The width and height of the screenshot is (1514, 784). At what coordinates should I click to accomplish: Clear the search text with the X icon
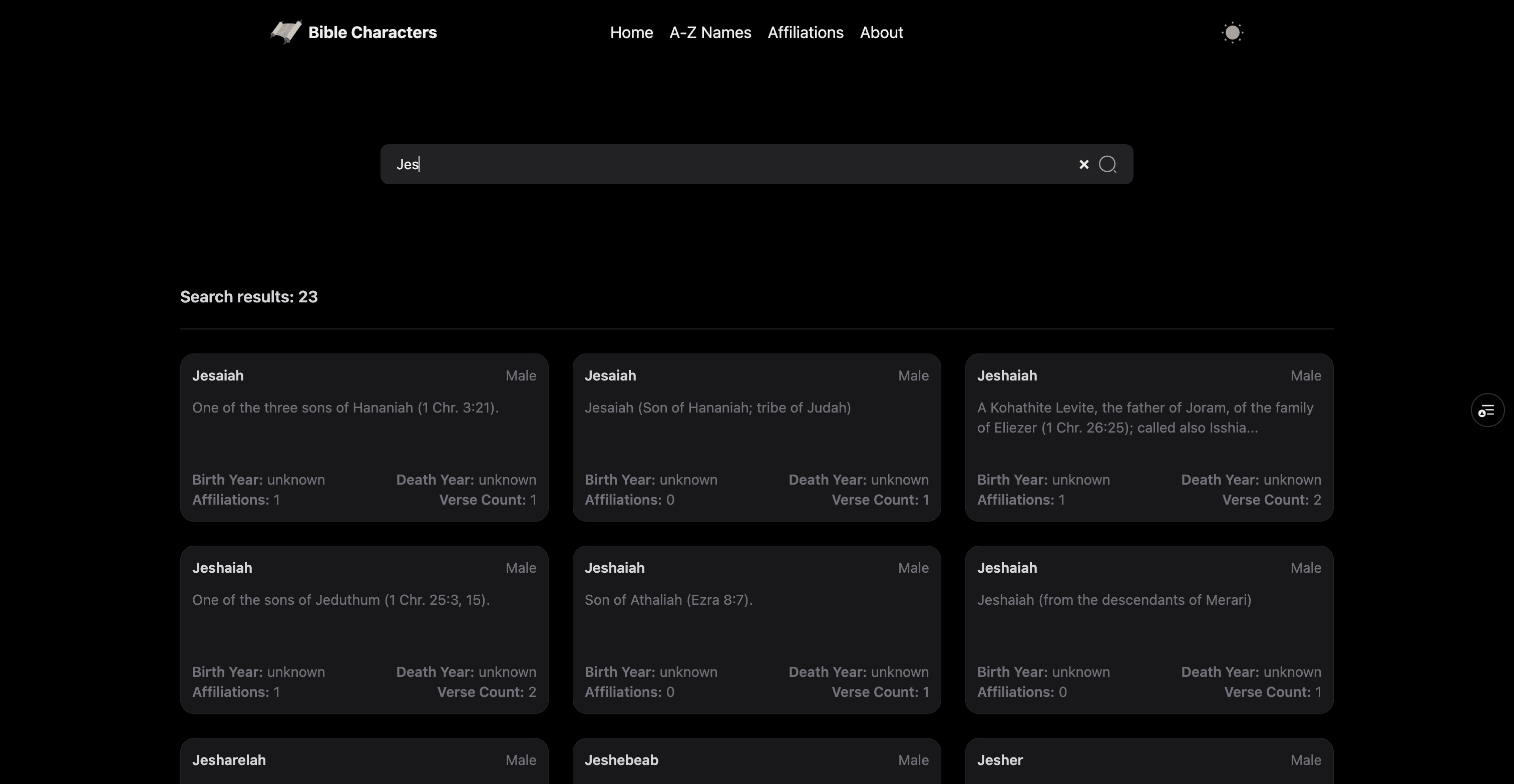[x=1084, y=165]
